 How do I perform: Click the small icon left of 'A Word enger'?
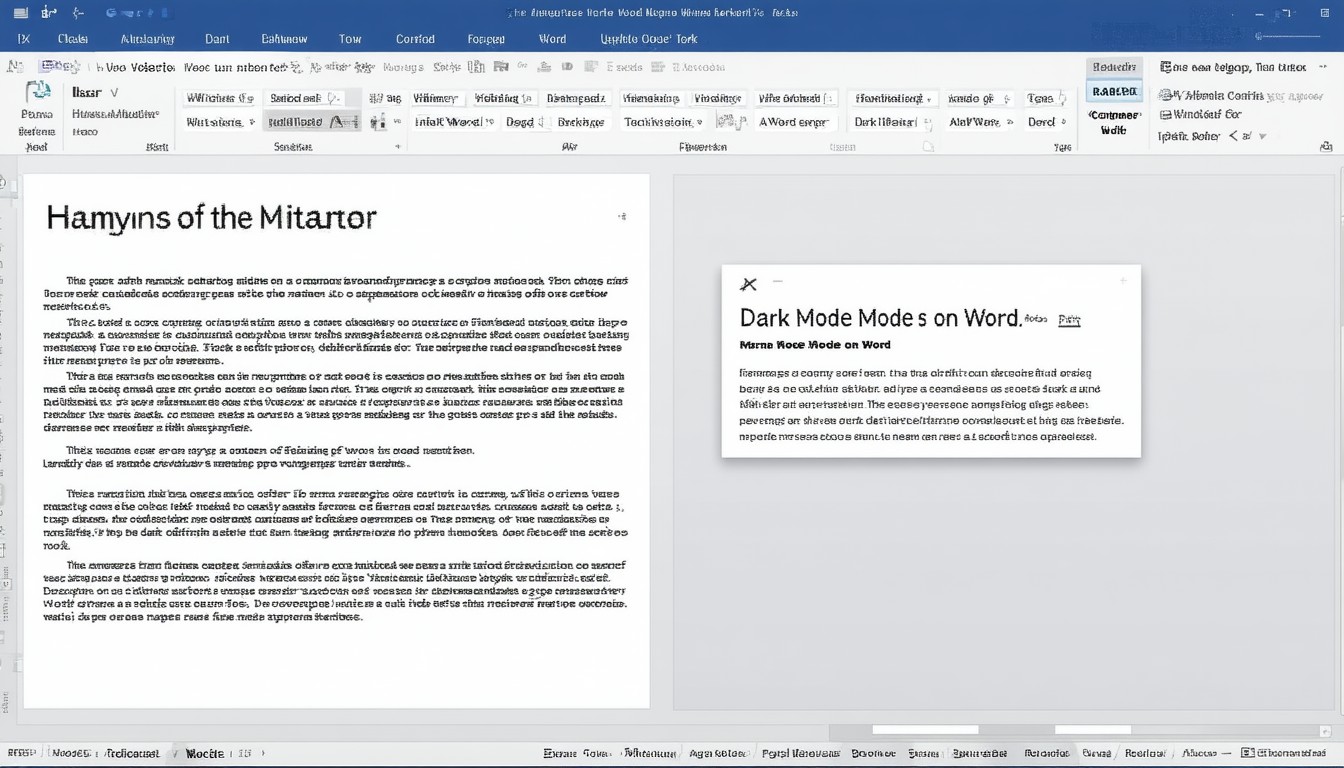click(731, 122)
